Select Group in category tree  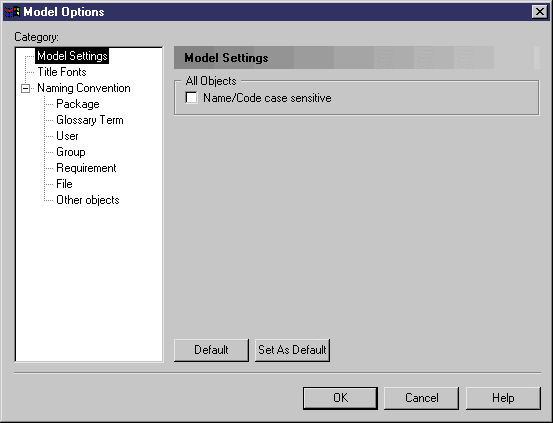click(x=71, y=152)
